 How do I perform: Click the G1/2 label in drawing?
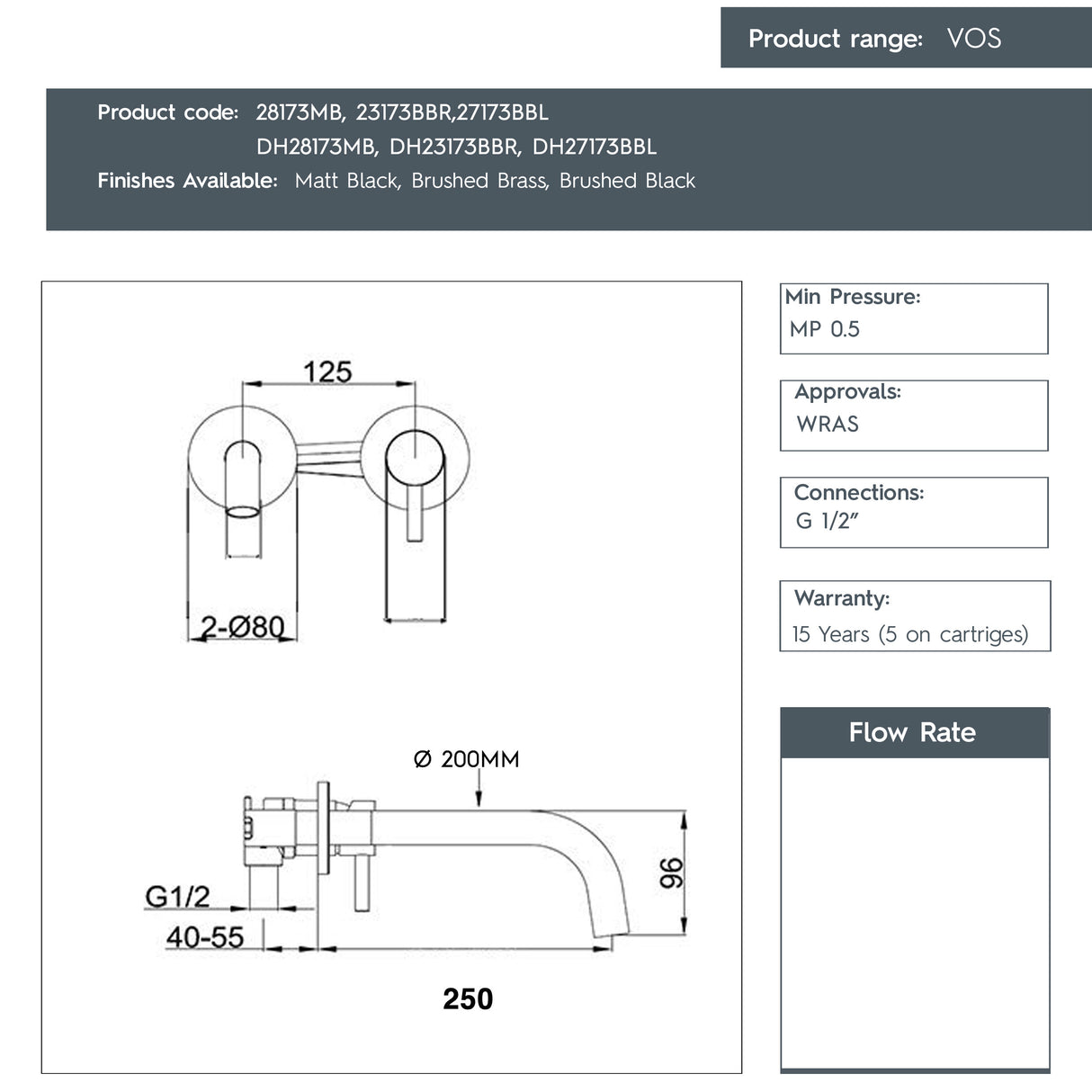pos(177,896)
